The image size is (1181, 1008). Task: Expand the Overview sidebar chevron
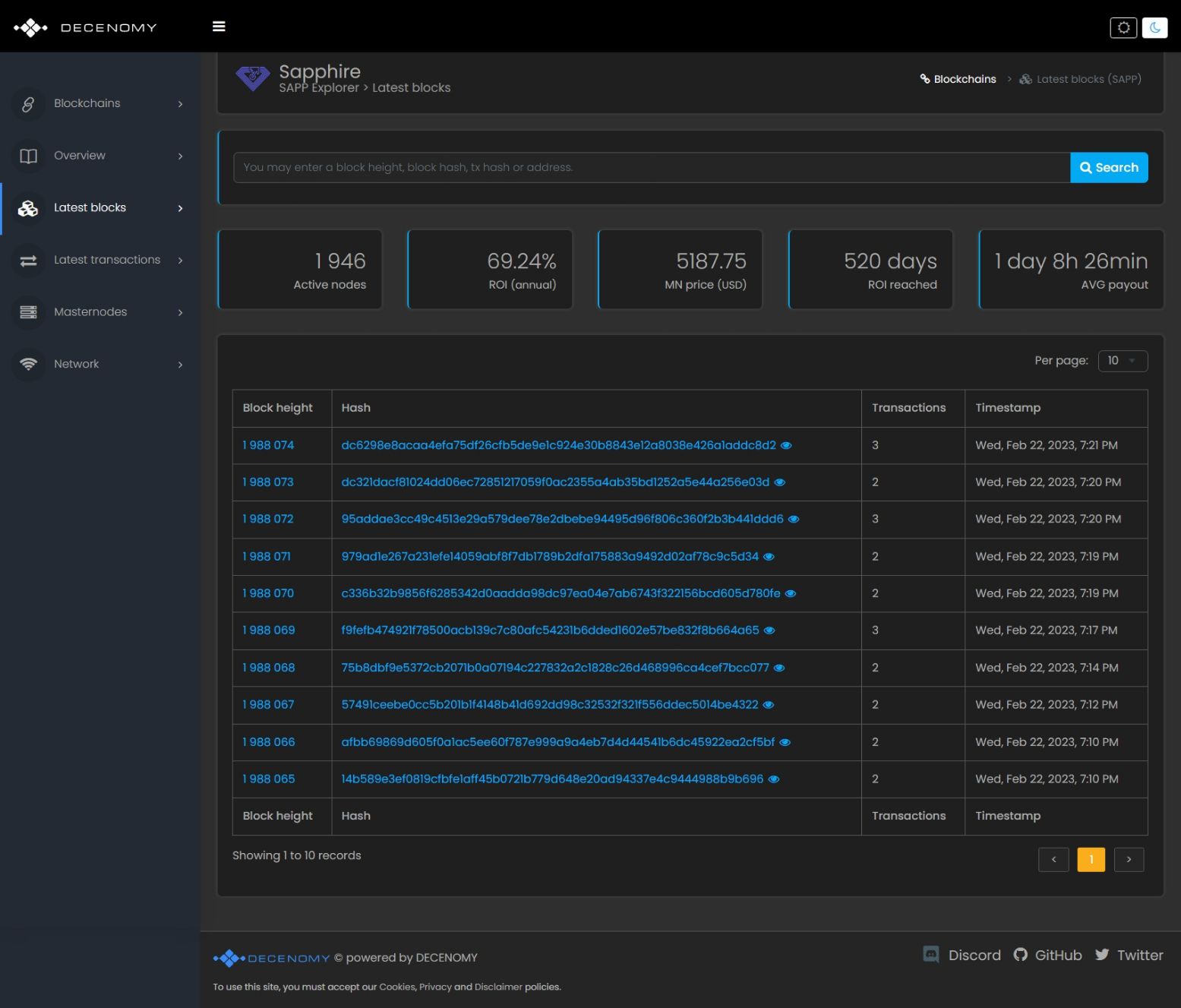coord(180,156)
